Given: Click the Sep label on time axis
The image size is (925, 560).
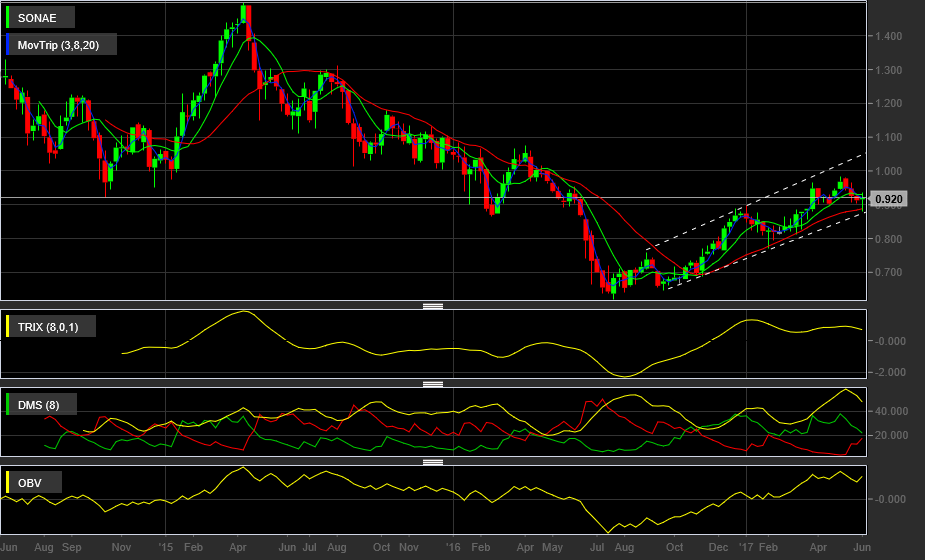Looking at the screenshot, I should pyautogui.click(x=71, y=547).
